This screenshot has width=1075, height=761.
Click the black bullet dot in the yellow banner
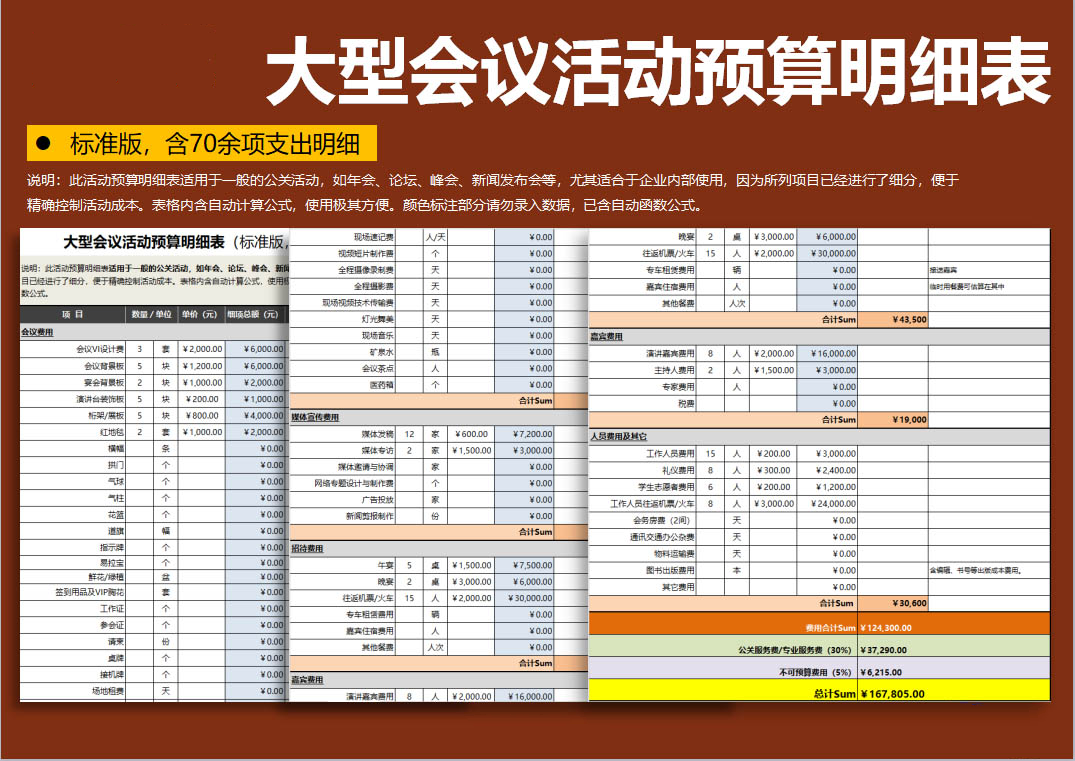(42, 144)
